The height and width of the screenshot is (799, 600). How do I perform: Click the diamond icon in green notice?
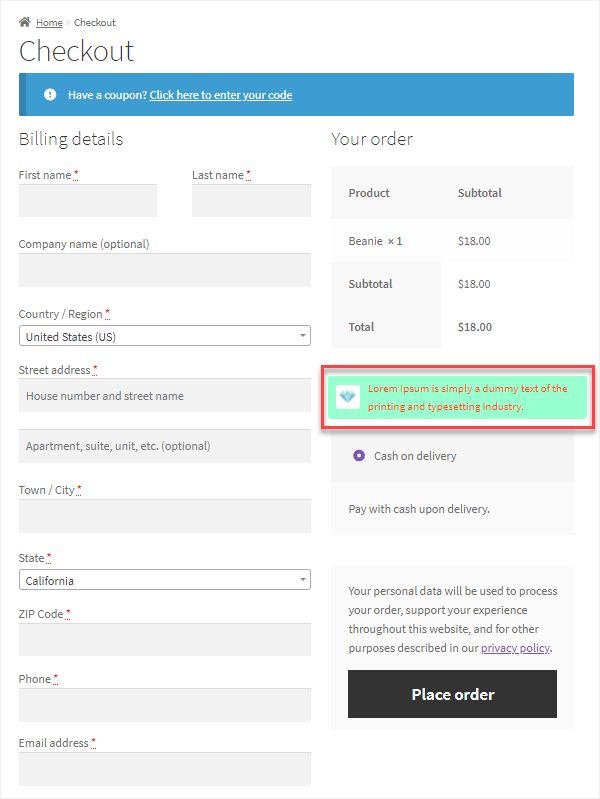pos(348,396)
